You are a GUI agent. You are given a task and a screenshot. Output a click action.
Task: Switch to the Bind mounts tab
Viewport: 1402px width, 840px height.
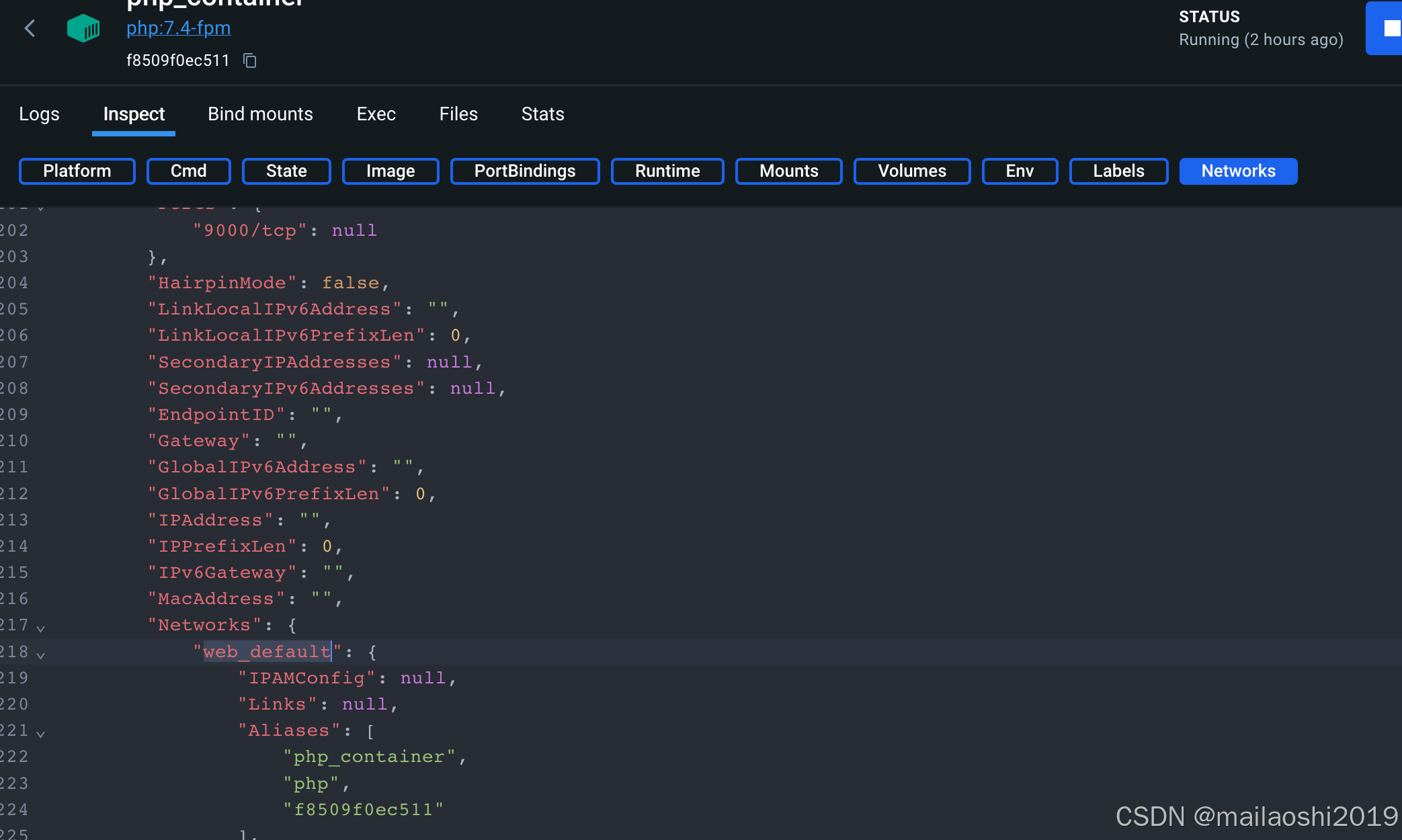(260, 114)
